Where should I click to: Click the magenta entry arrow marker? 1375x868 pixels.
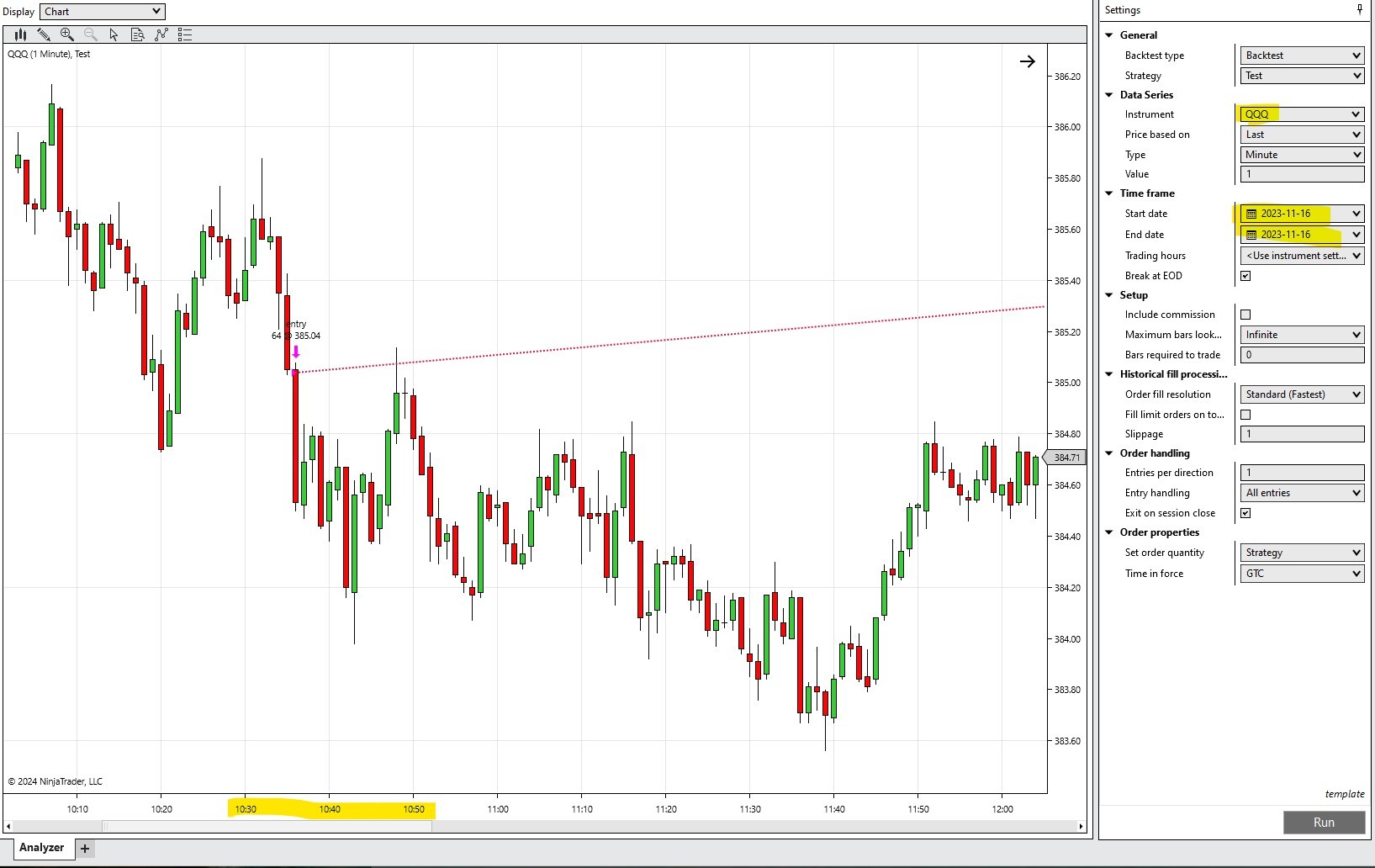click(x=295, y=352)
